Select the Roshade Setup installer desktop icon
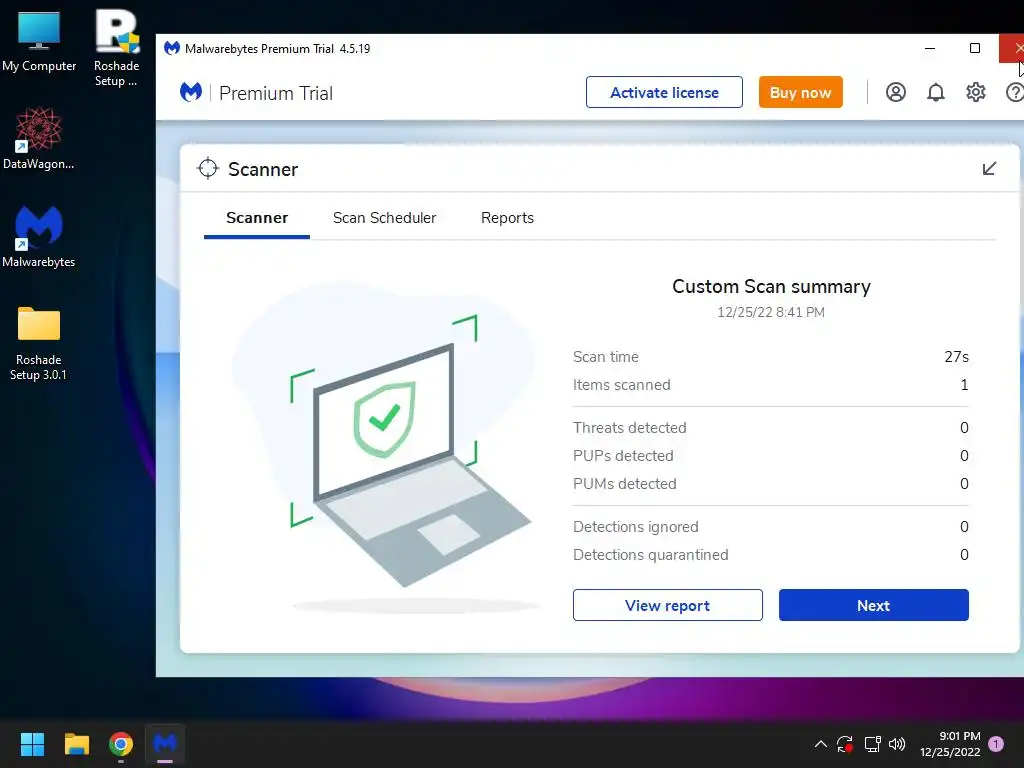Screen dimensions: 1024x768 116,48
